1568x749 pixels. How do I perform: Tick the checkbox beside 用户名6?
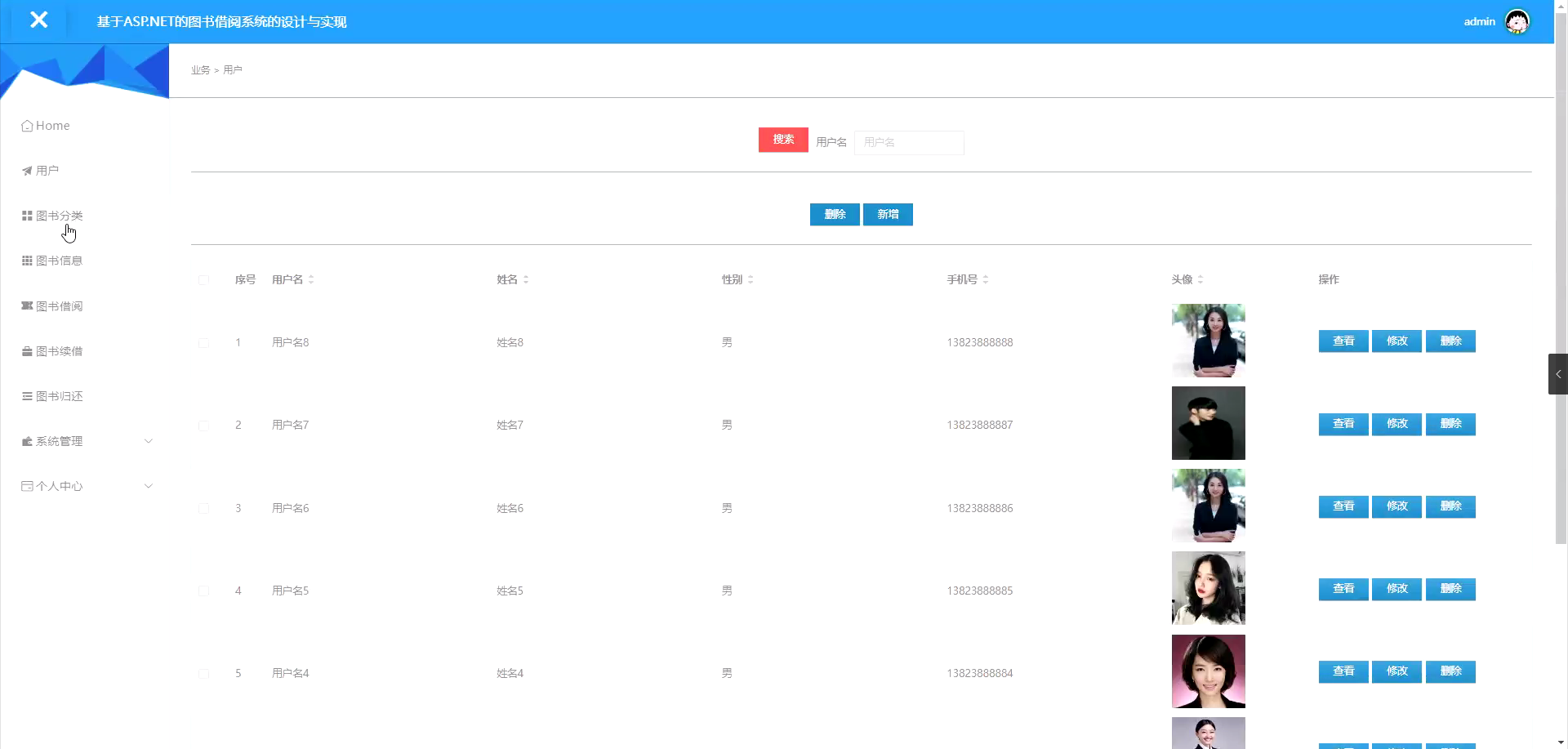203,509
